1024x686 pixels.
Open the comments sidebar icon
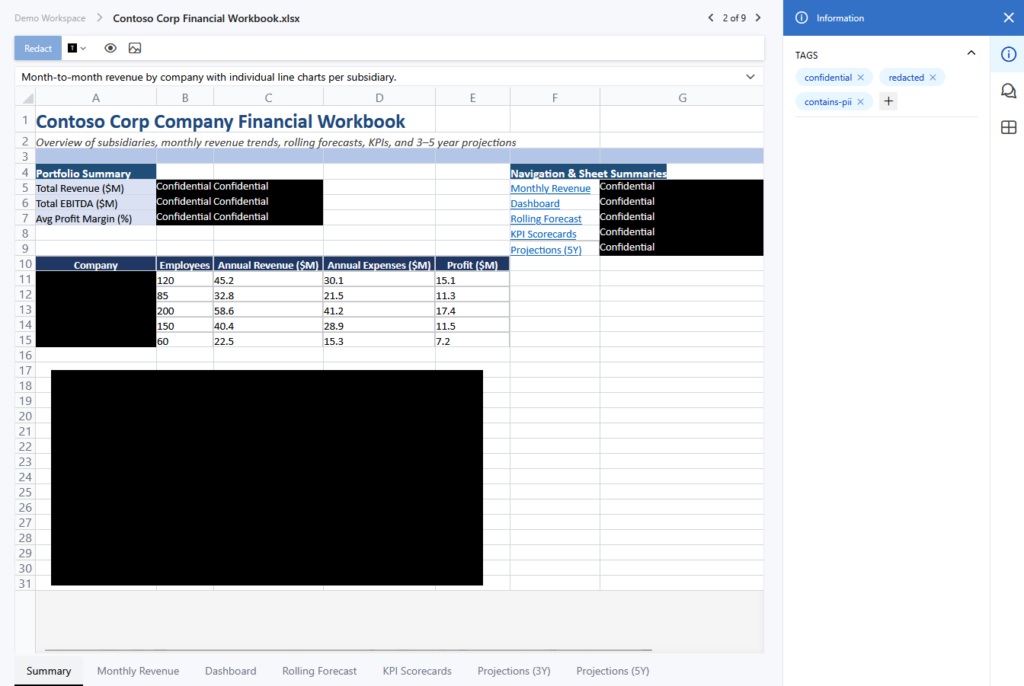(x=1008, y=91)
